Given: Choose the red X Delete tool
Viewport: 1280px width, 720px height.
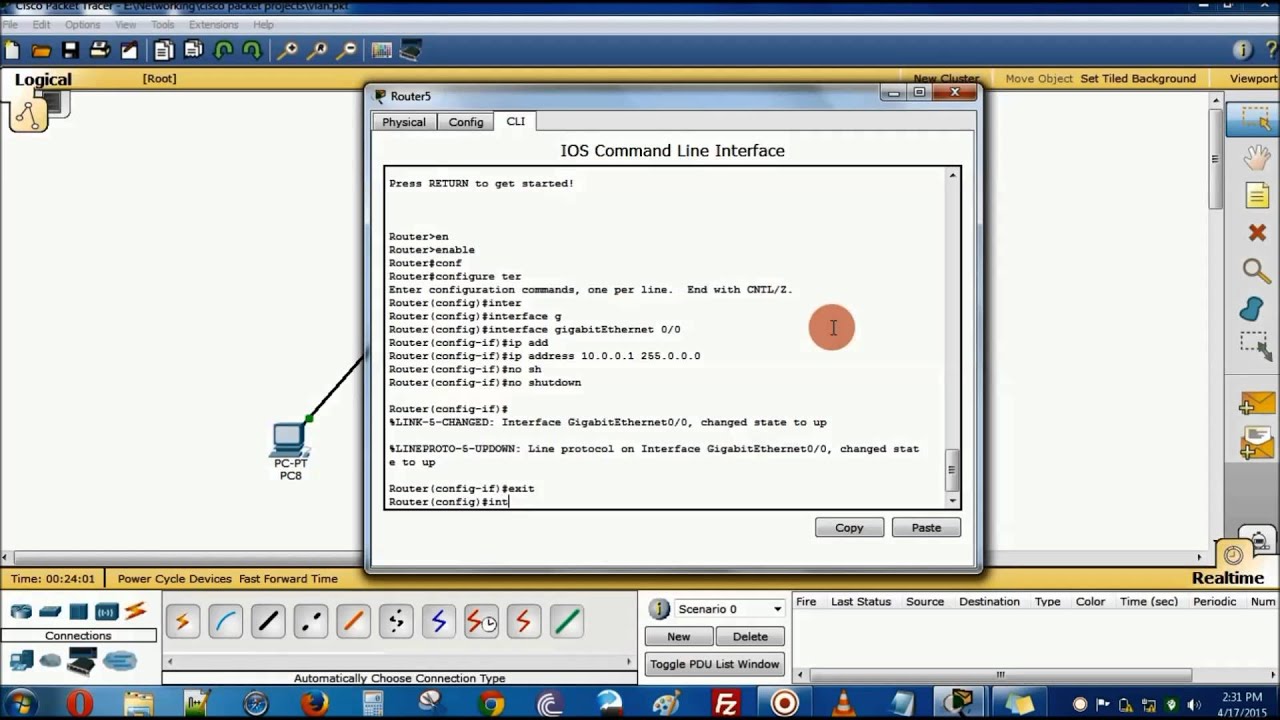Looking at the screenshot, I should 1257,233.
